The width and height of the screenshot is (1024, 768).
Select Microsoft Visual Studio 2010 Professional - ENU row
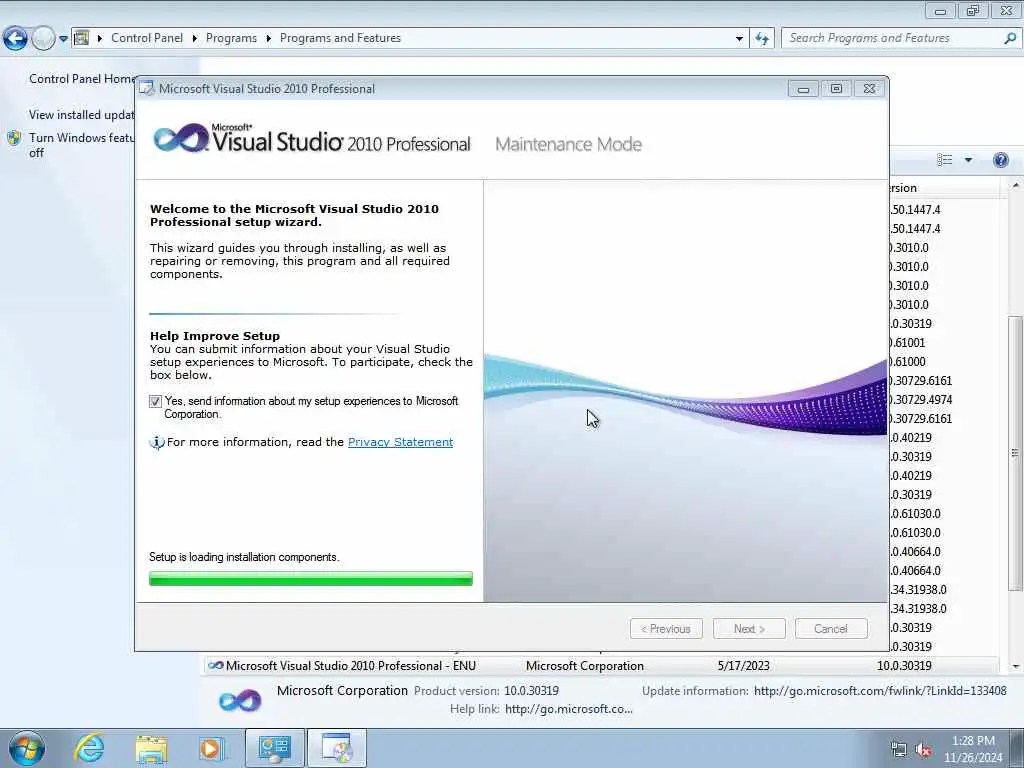click(x=601, y=665)
